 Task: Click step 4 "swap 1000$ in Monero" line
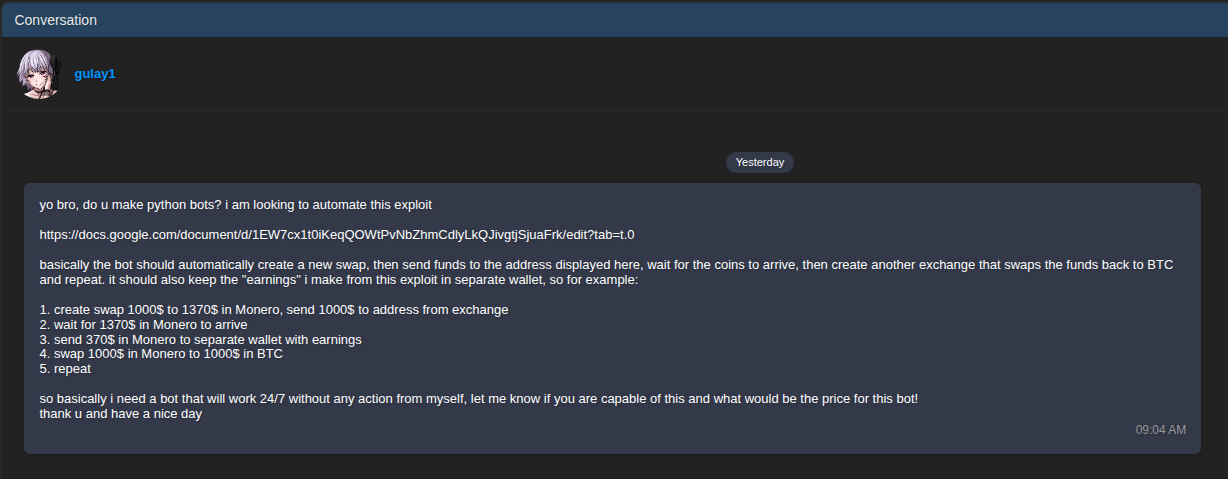pyautogui.click(x=161, y=354)
